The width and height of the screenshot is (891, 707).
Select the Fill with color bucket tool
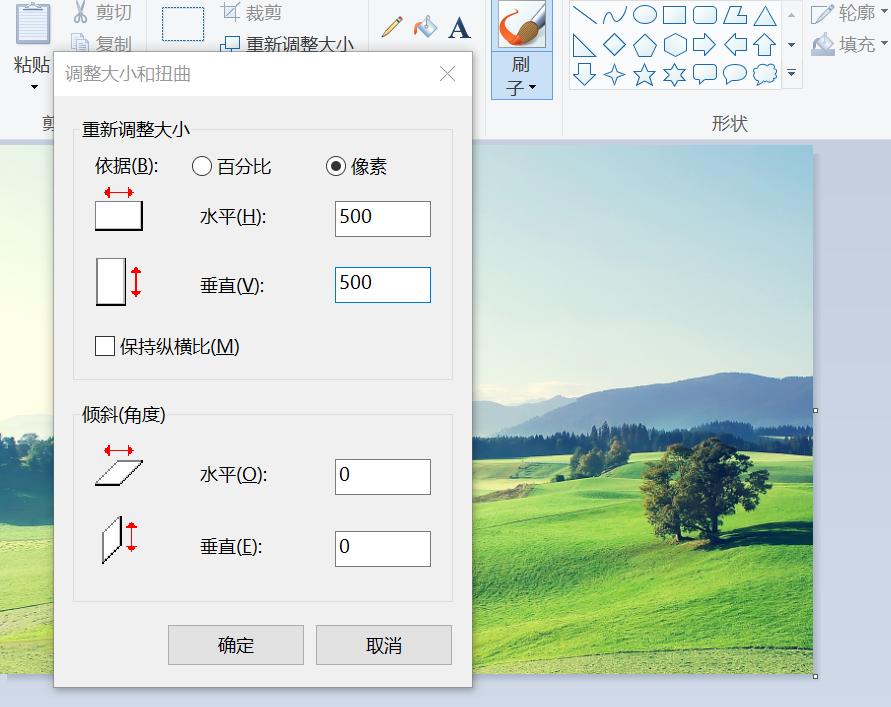click(424, 27)
